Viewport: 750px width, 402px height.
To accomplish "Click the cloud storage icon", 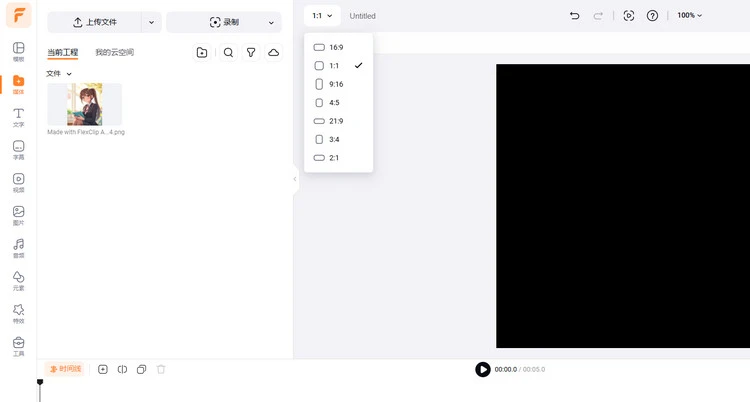I will [274, 52].
